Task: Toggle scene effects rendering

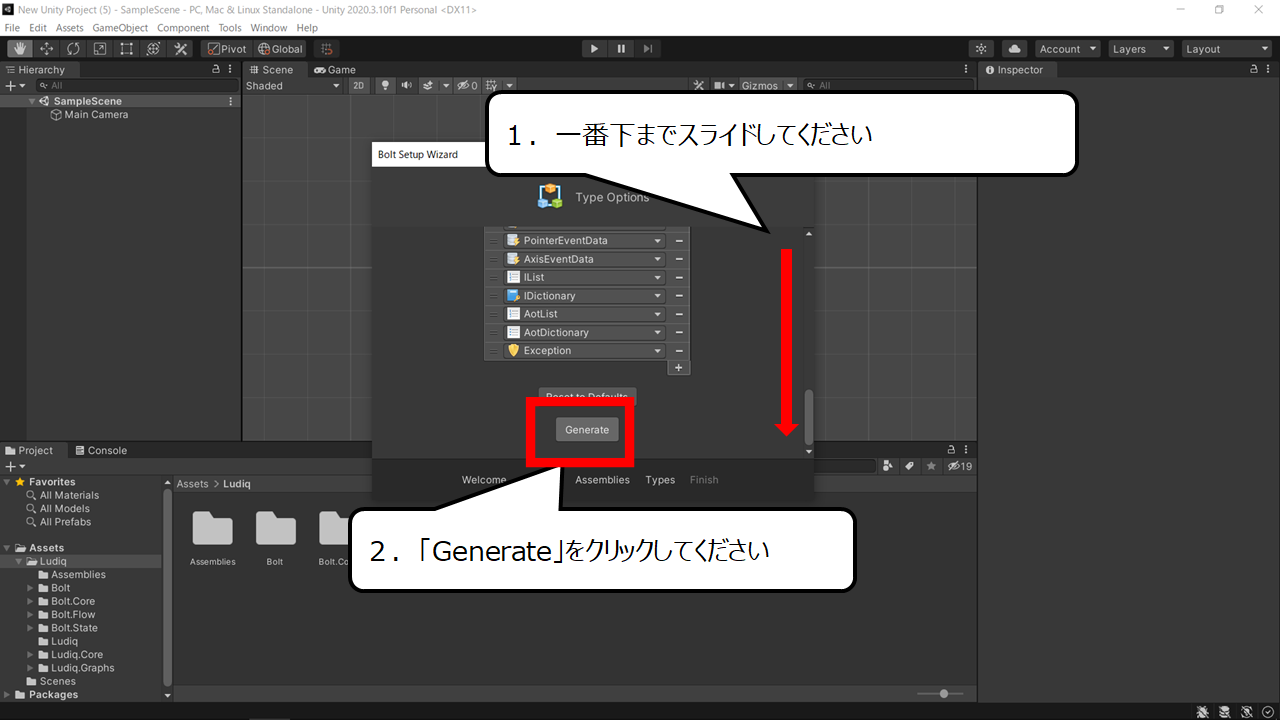Action: (x=428, y=86)
